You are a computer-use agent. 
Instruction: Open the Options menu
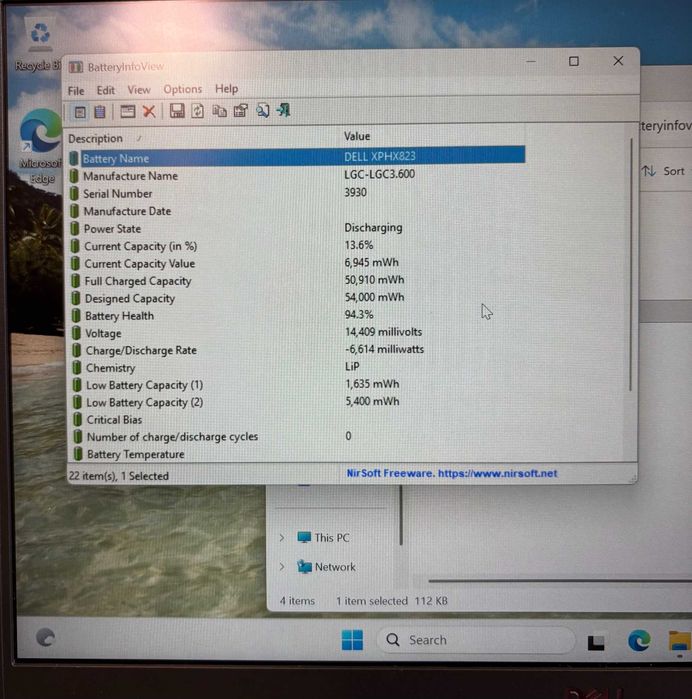pos(182,90)
